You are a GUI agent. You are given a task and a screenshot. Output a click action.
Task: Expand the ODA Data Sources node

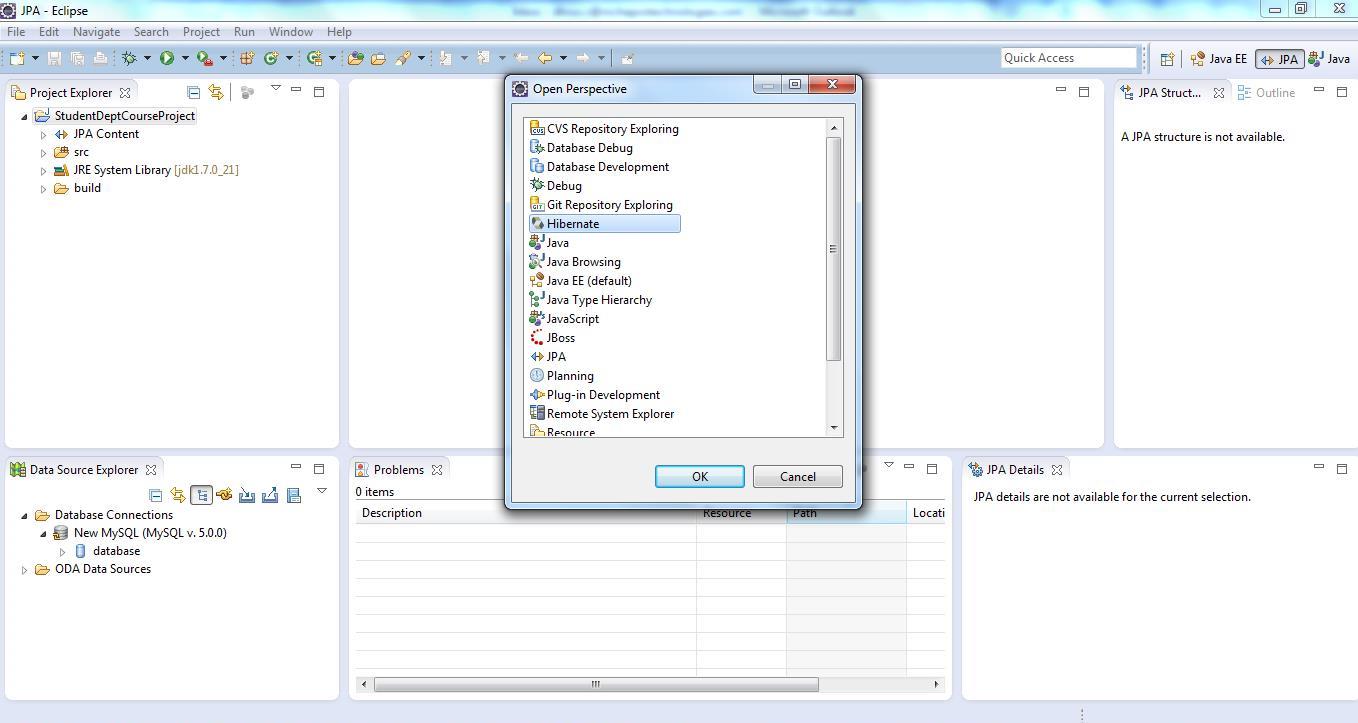(24, 569)
